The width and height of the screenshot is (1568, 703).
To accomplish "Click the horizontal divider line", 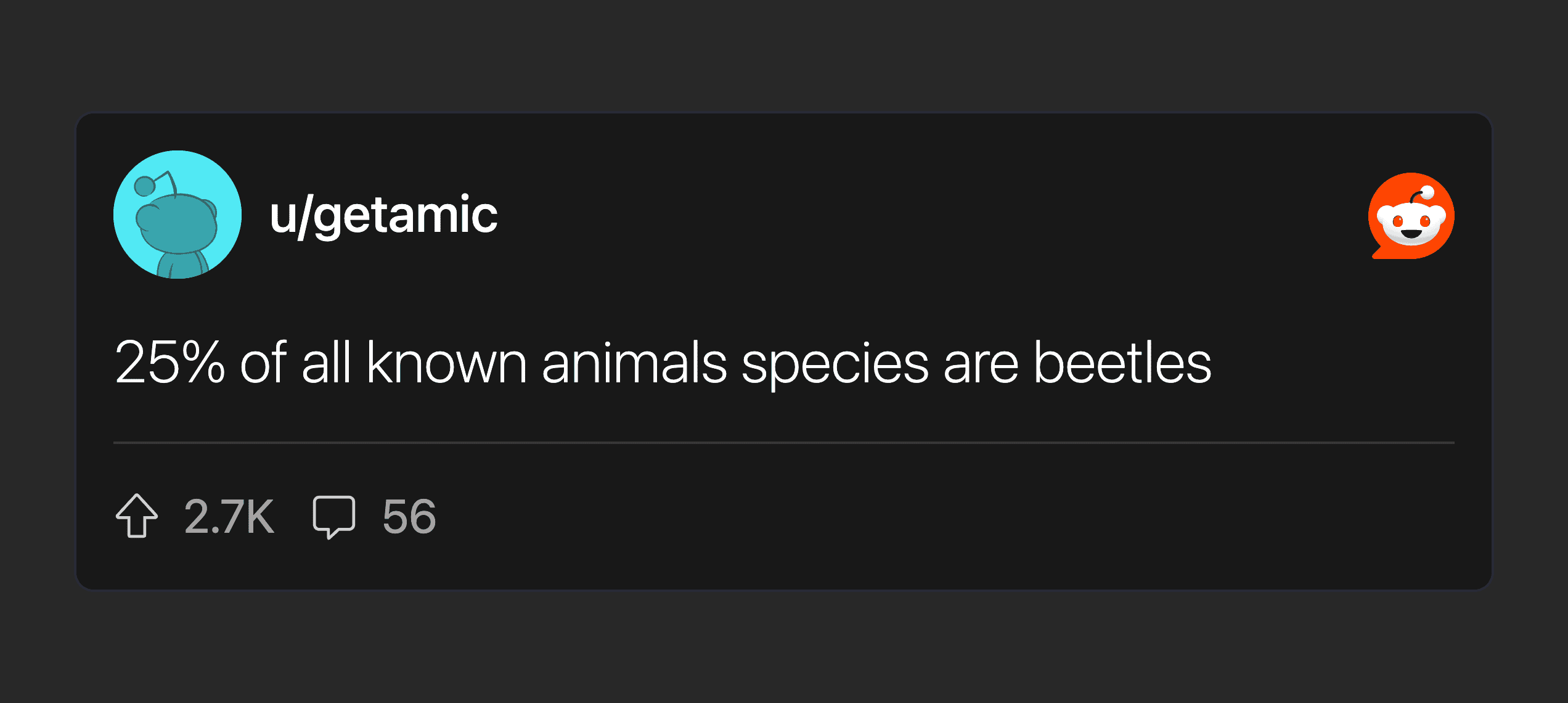I will pos(783,443).
